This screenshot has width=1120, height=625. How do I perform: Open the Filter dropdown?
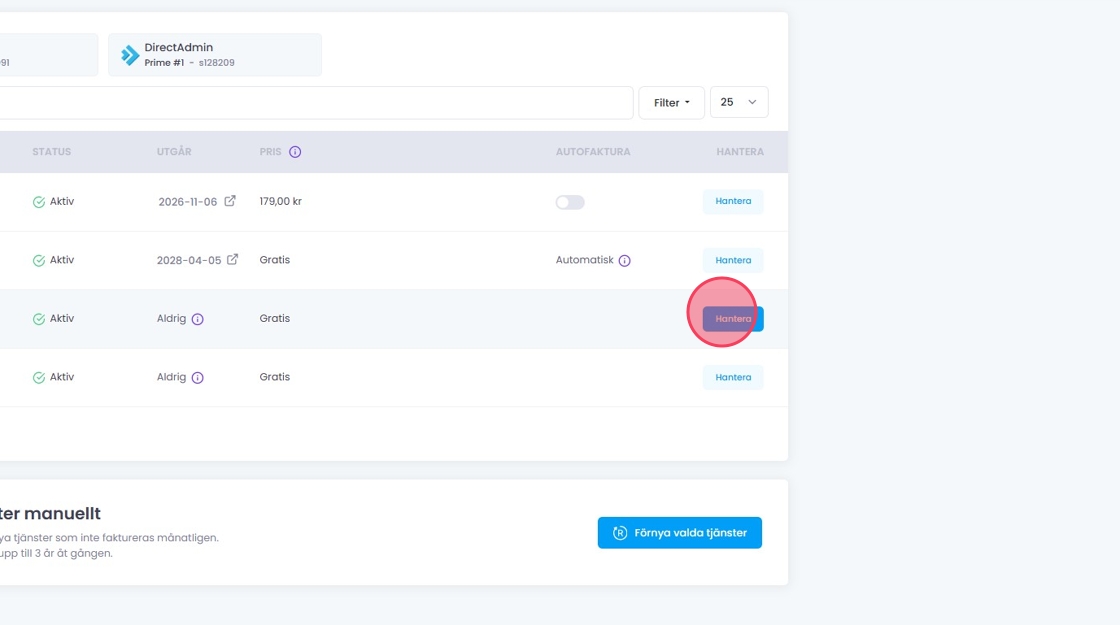[x=671, y=103]
